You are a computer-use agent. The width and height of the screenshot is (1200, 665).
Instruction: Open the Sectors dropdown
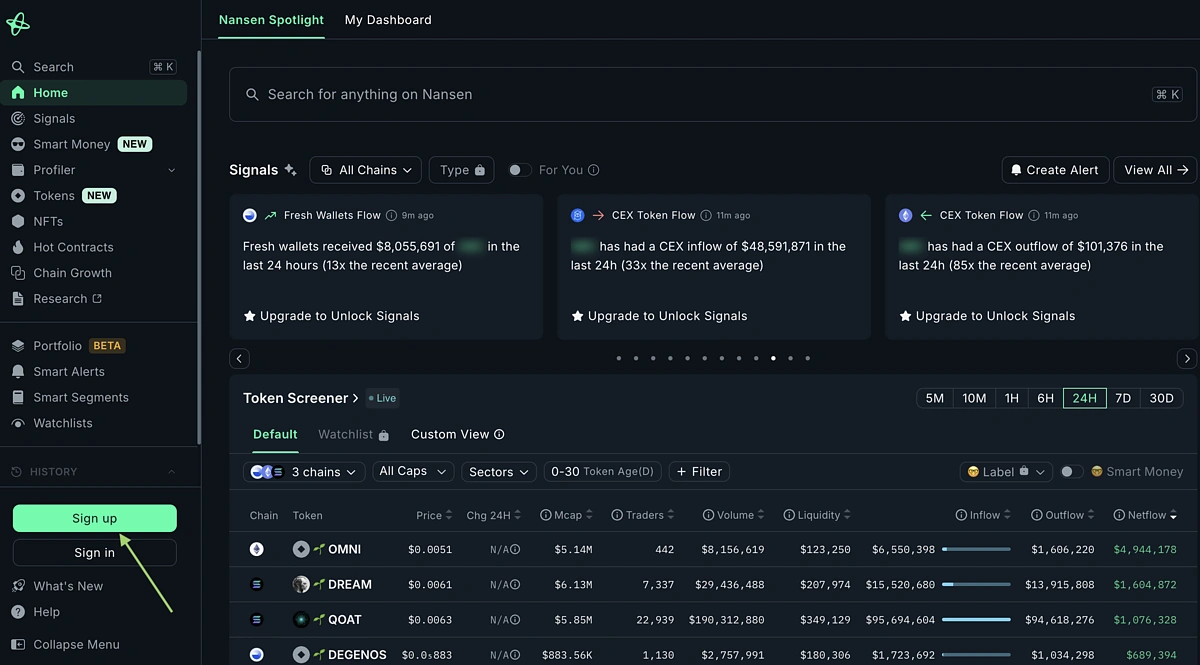(x=499, y=471)
